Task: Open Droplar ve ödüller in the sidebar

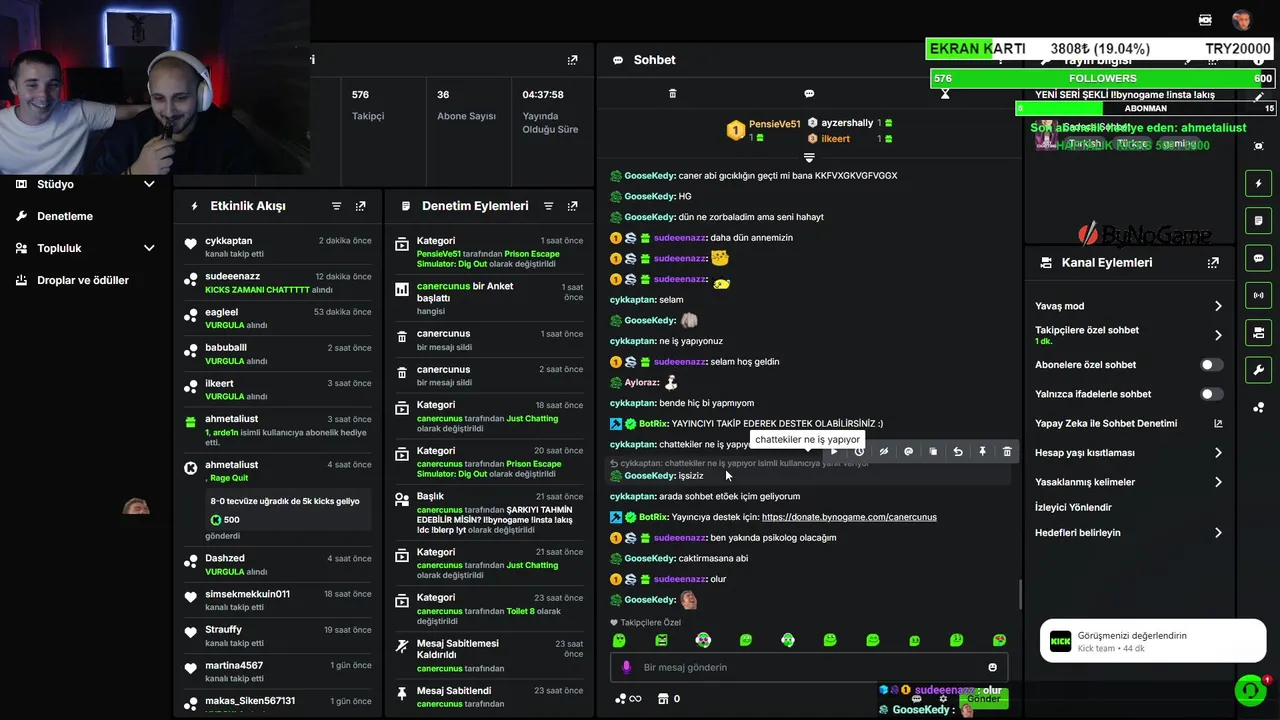Action: click(83, 280)
